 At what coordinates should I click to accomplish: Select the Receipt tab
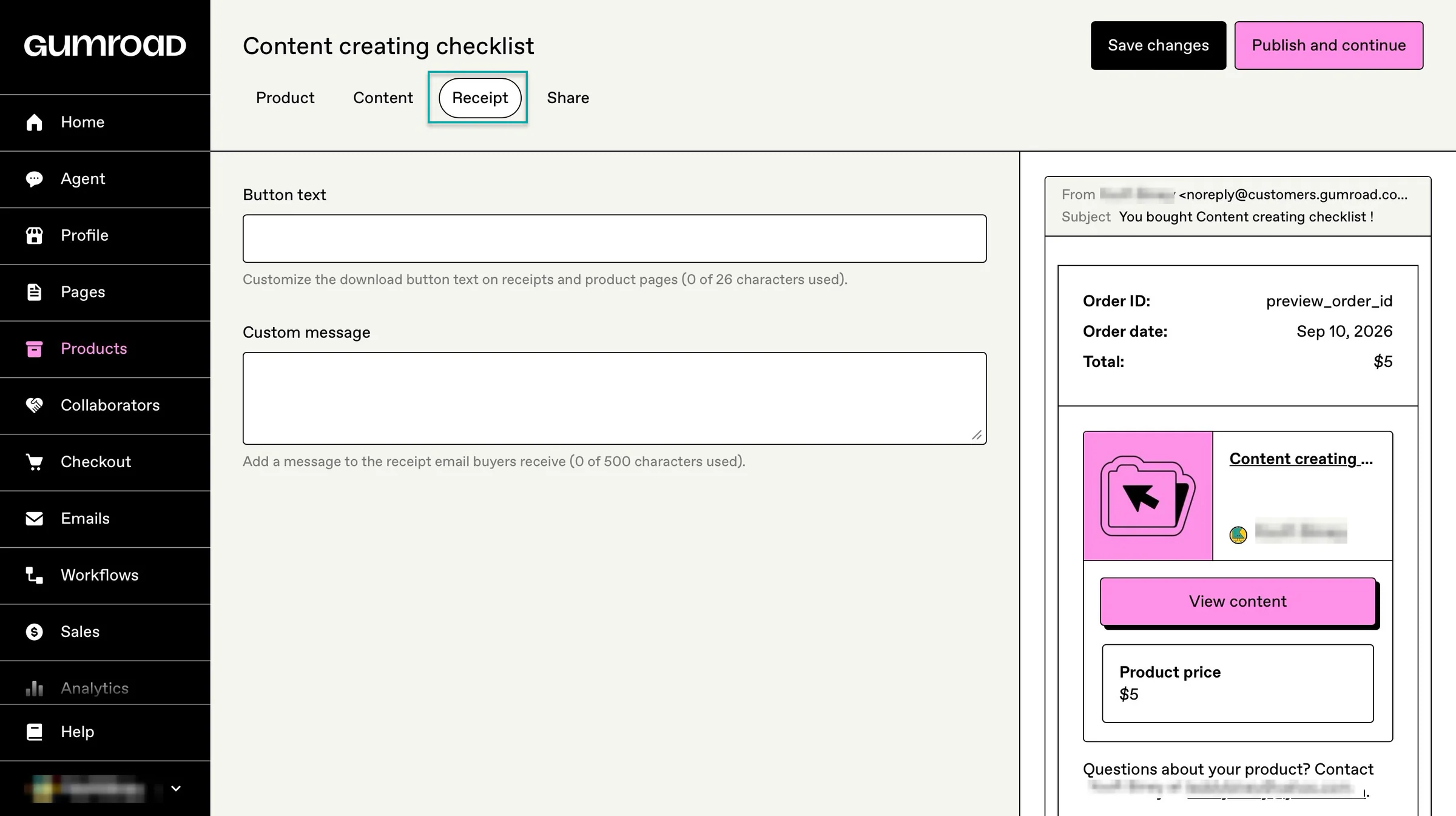[480, 98]
